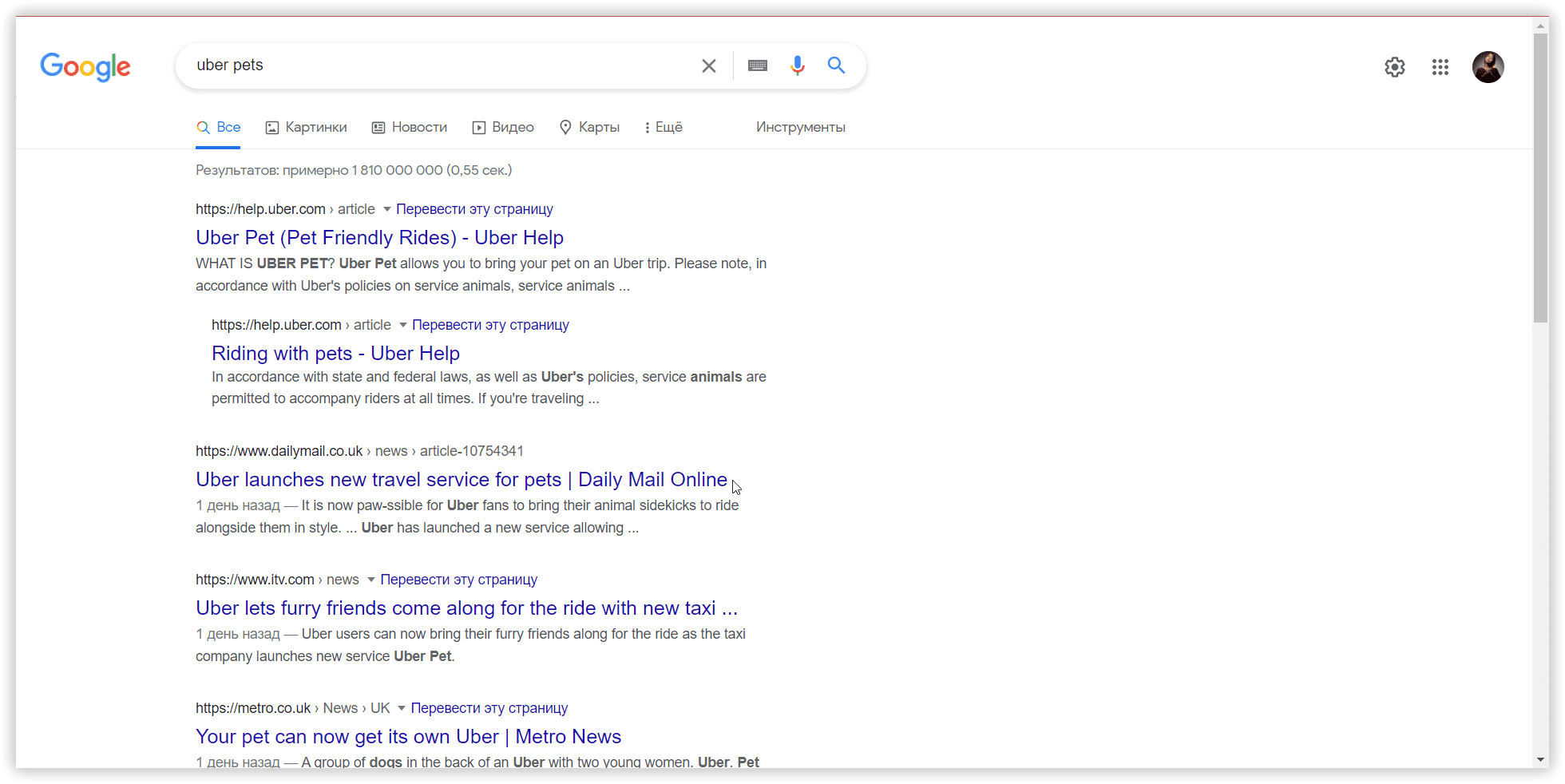Image resolution: width=1565 pixels, height=784 pixels.
Task: Open the on-screen keyboard icon
Action: pos(758,65)
